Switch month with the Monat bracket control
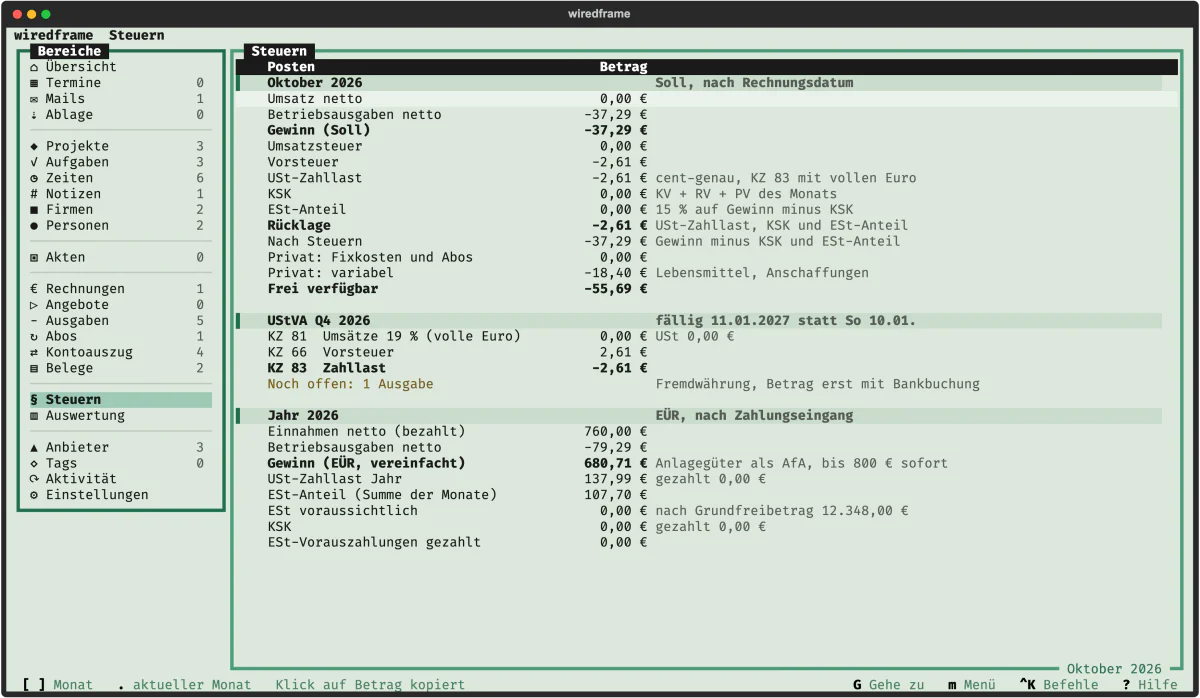 point(57,685)
